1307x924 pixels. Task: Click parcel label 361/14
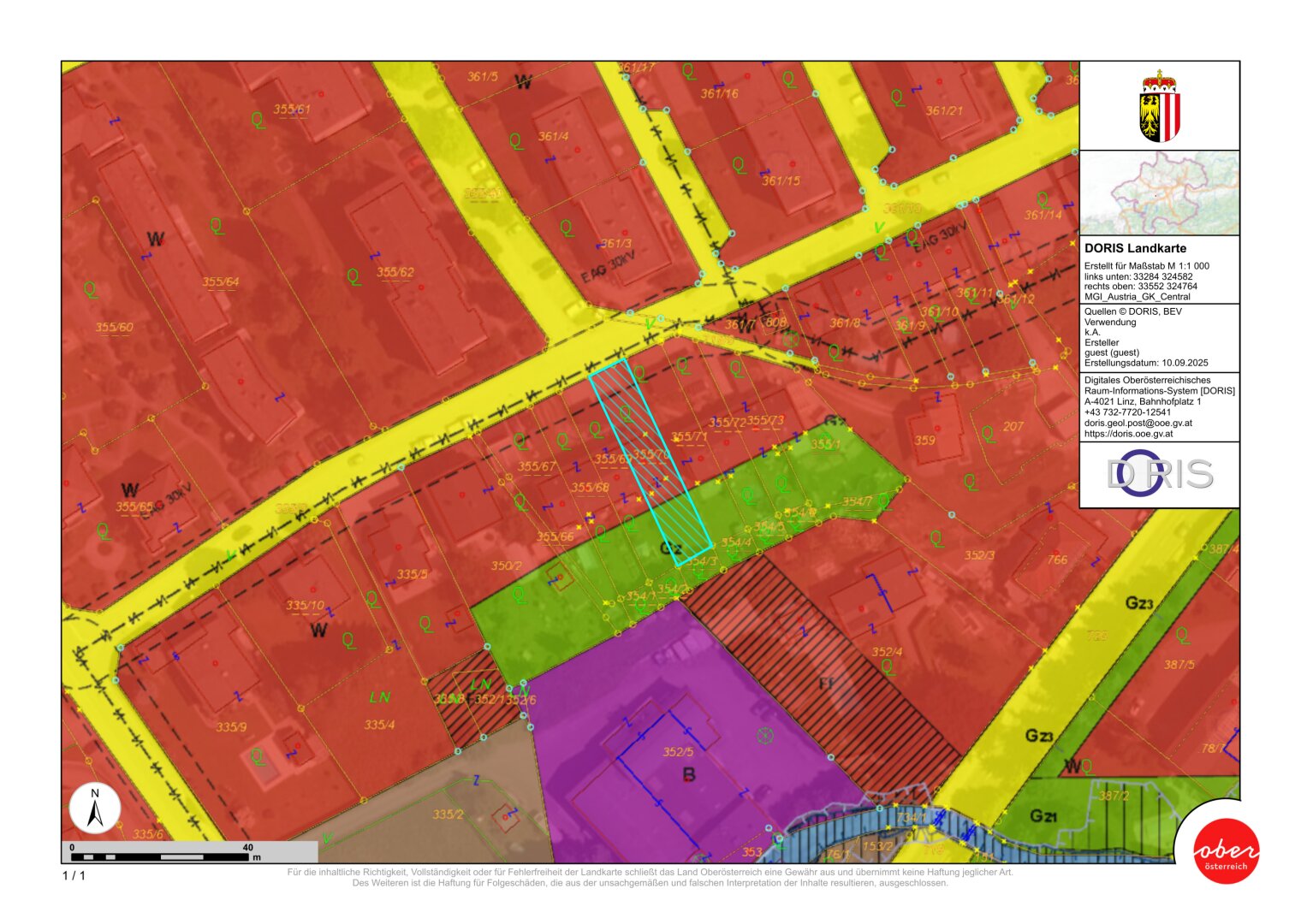[1043, 215]
